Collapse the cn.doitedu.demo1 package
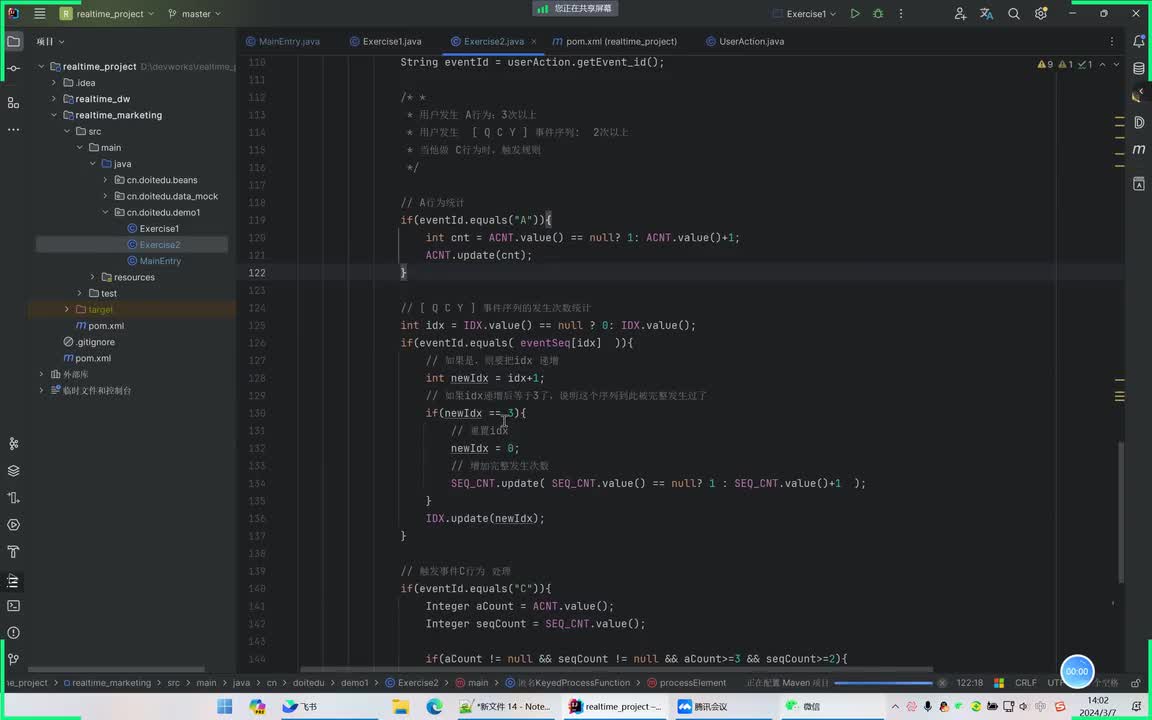1152x720 pixels. tap(105, 212)
